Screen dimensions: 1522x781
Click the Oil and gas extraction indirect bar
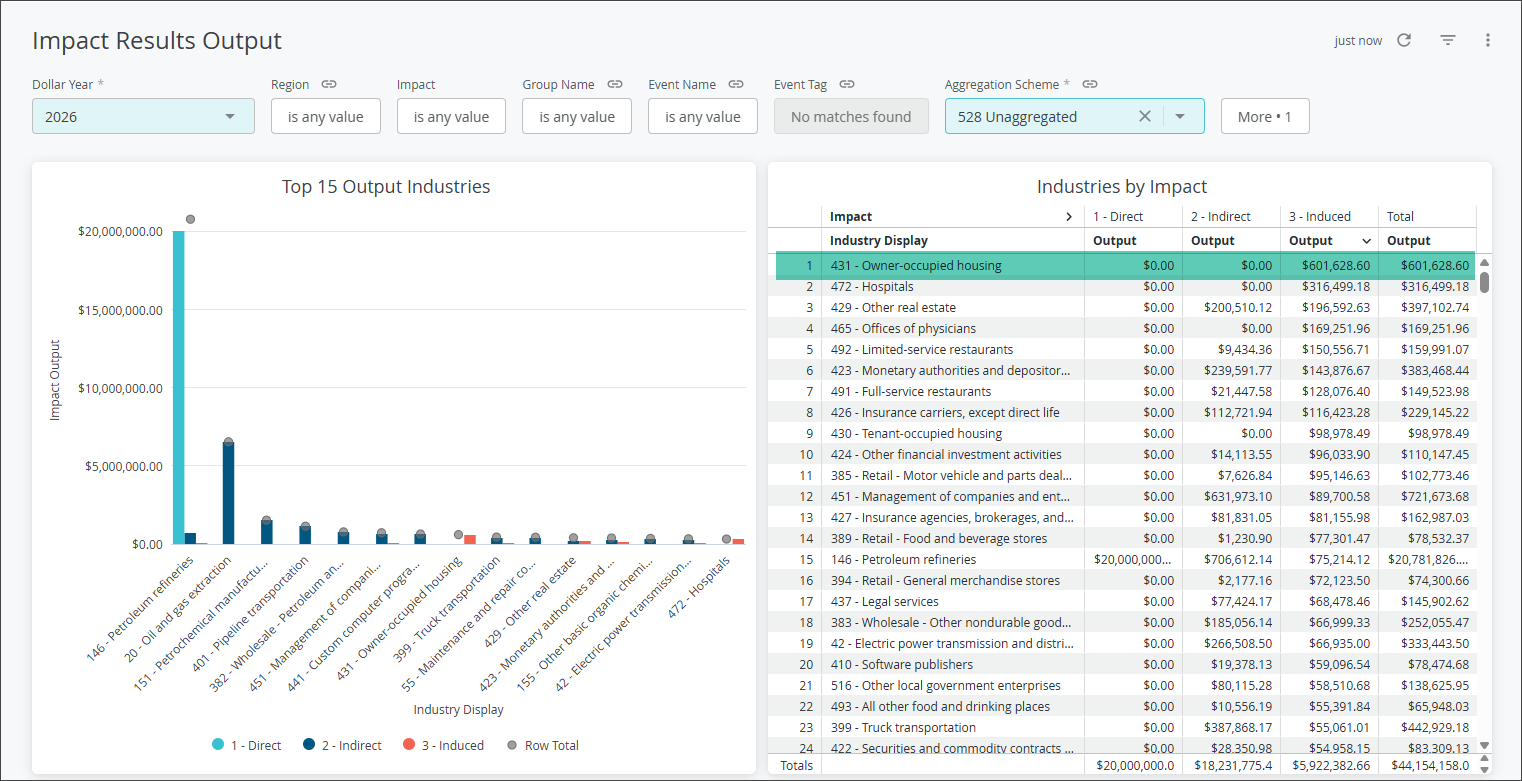228,493
